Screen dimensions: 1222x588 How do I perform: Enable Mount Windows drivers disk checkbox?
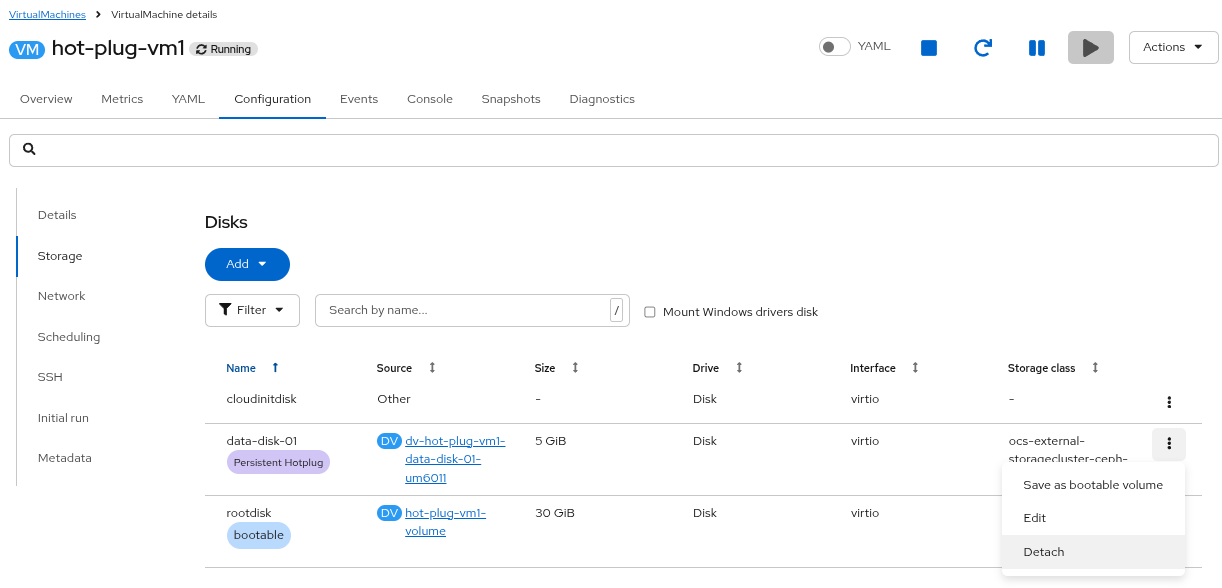coord(650,312)
